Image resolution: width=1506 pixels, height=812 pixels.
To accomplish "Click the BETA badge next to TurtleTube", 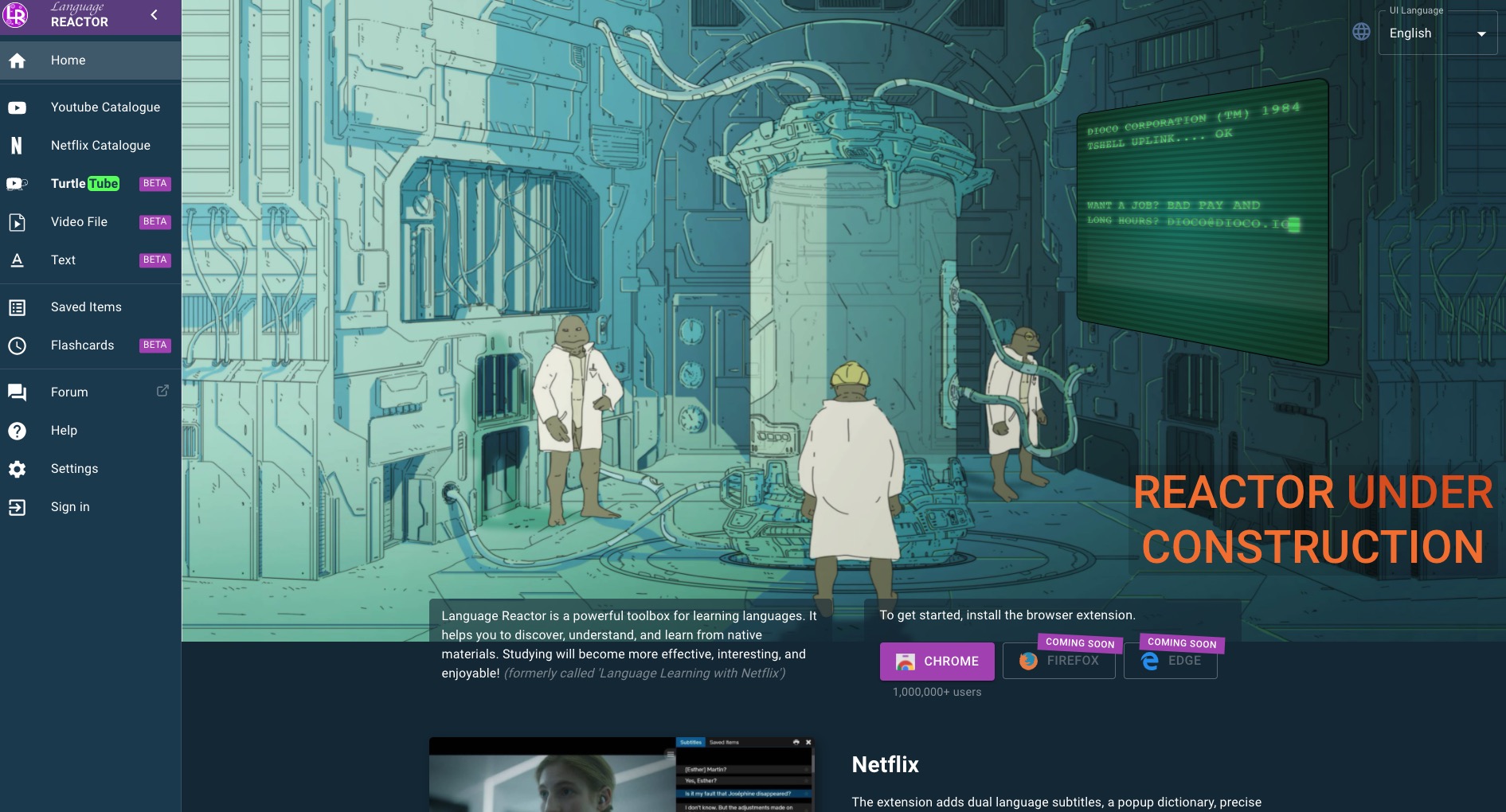I will pyautogui.click(x=155, y=184).
